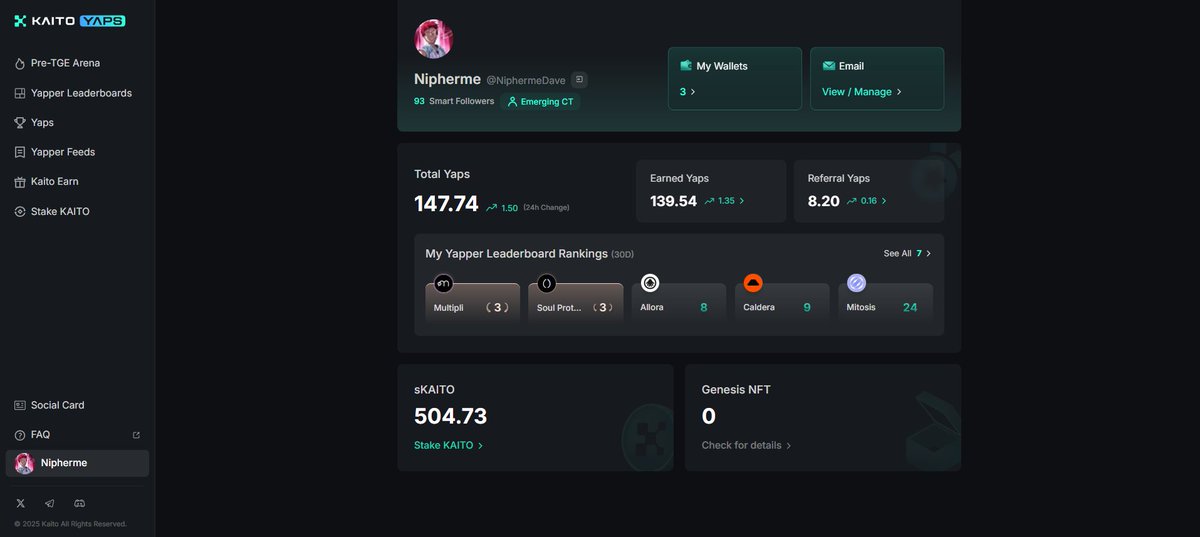Select Nipherme profile entry in sidebar
Screen dimensions: 1200x537
[x=77, y=463]
